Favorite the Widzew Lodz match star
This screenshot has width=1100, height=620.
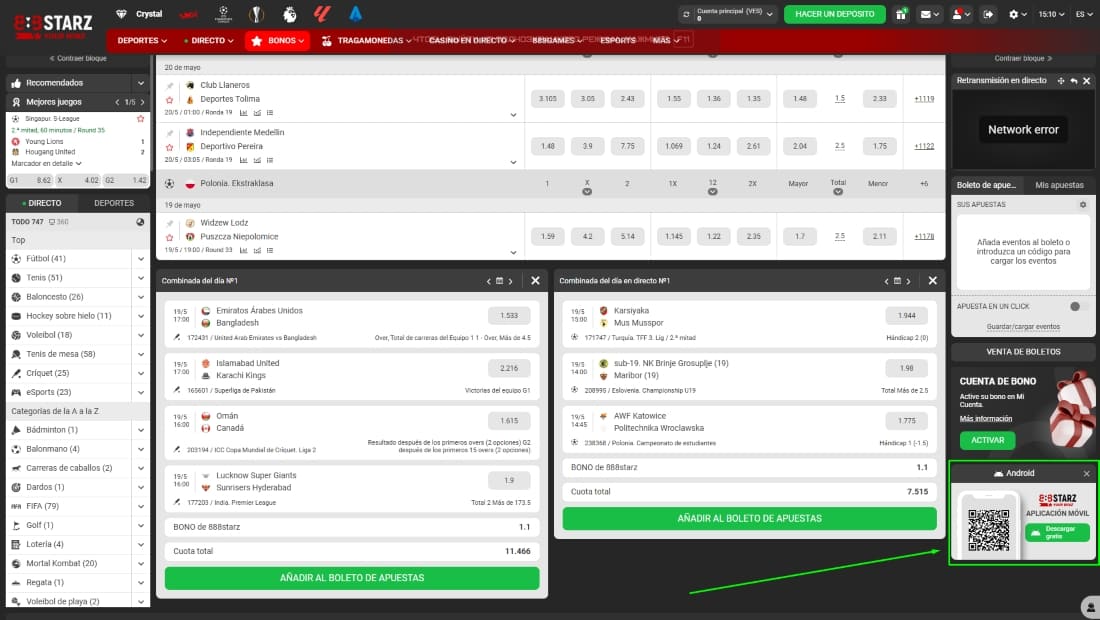[x=169, y=237]
